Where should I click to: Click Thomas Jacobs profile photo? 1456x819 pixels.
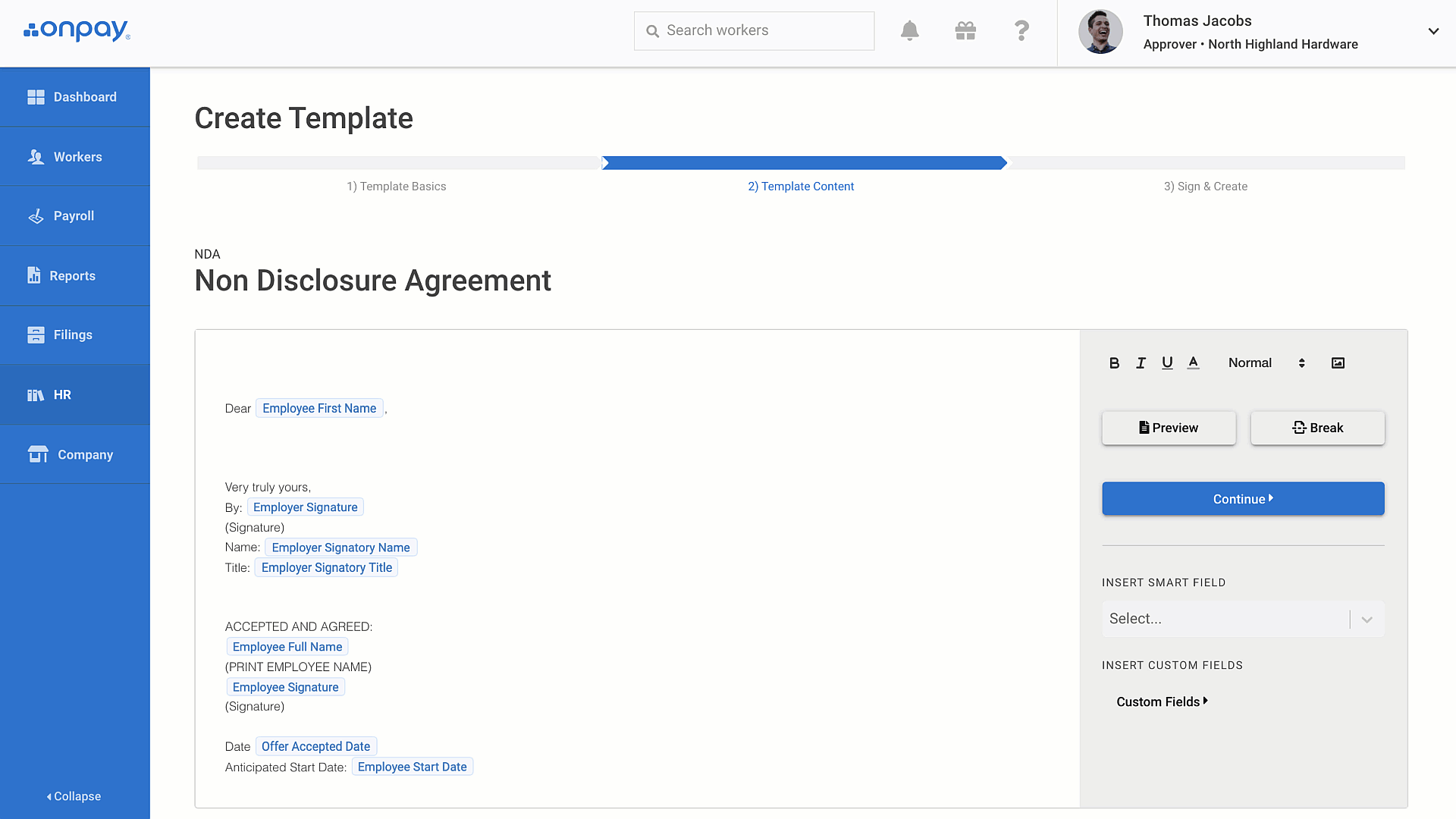[x=1100, y=32]
